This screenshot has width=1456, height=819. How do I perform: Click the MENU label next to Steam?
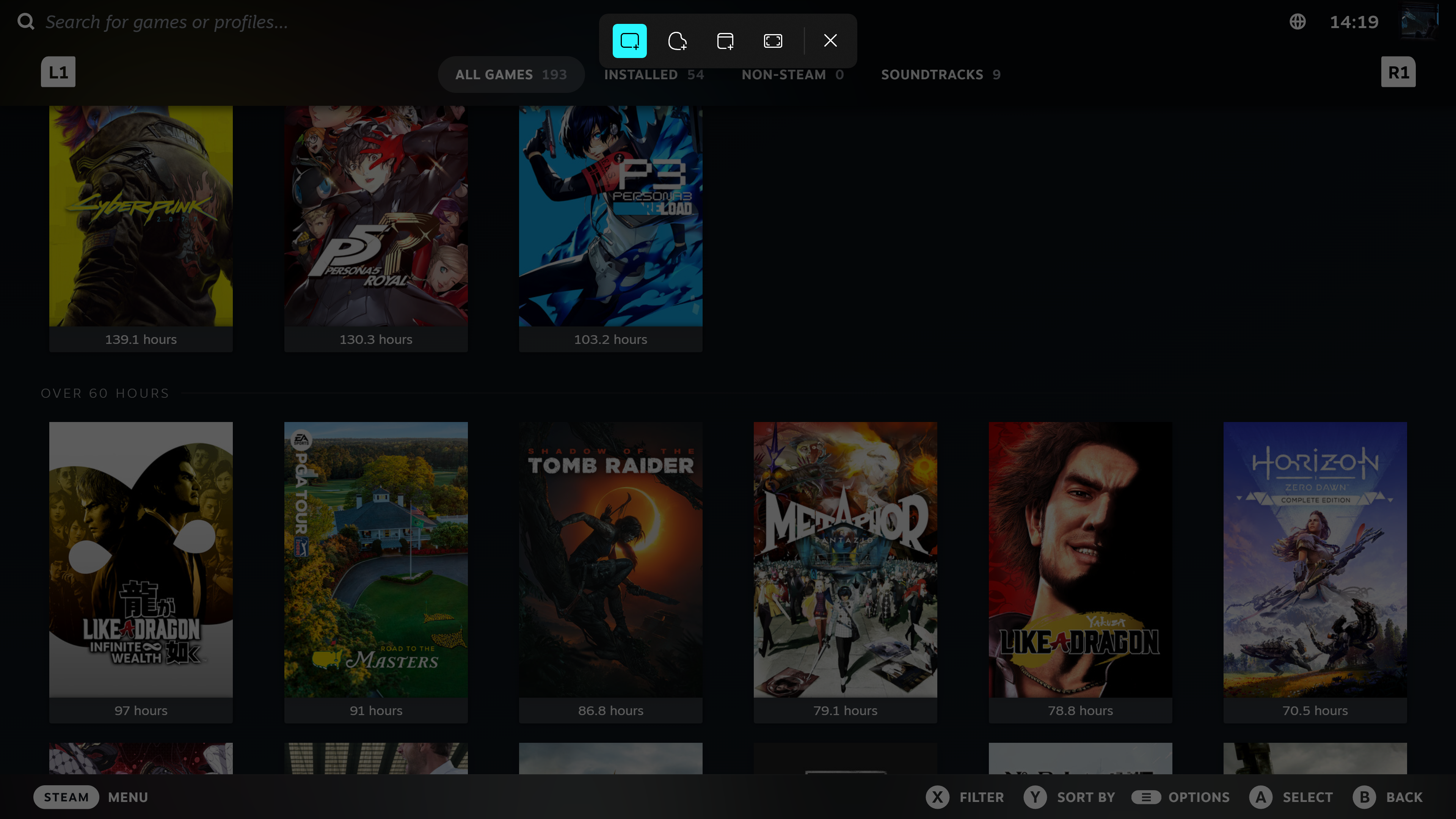[x=128, y=797]
